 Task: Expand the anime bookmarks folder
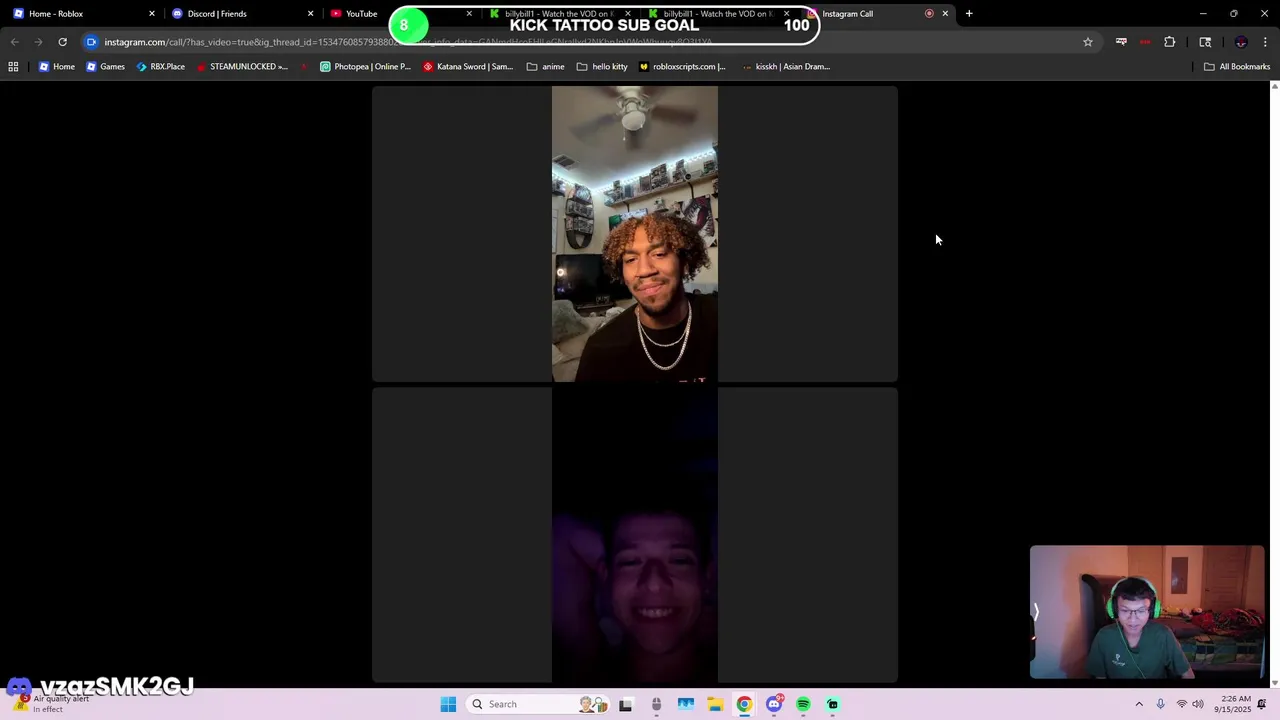point(546,67)
